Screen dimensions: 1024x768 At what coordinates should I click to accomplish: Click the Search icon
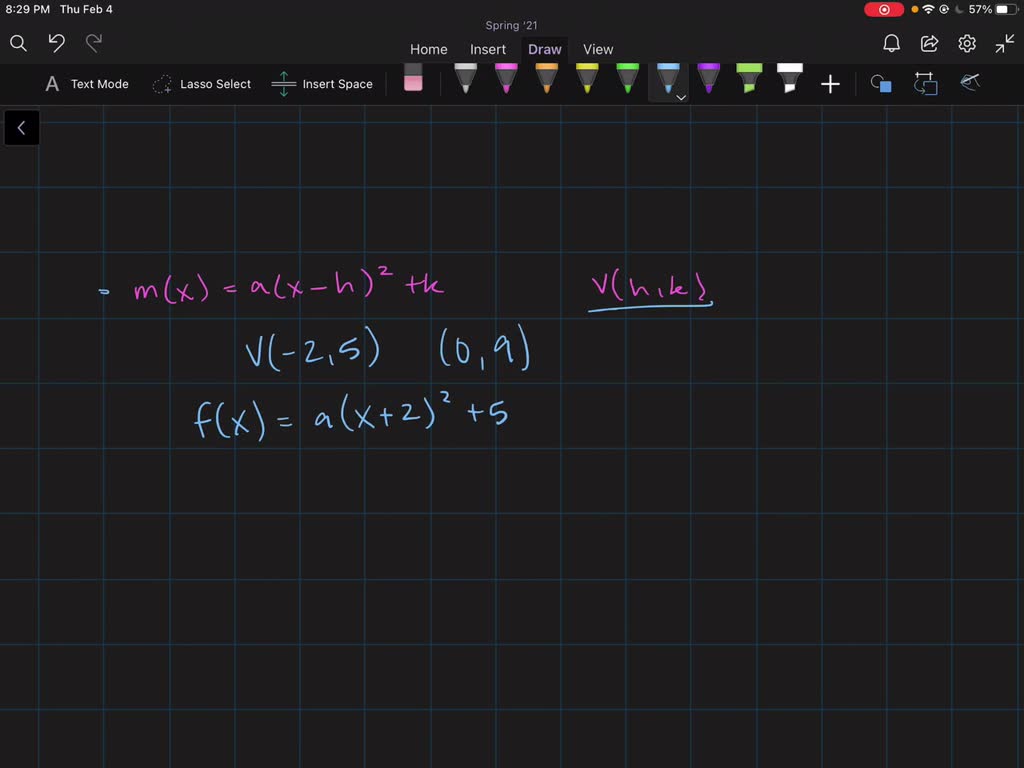point(18,43)
